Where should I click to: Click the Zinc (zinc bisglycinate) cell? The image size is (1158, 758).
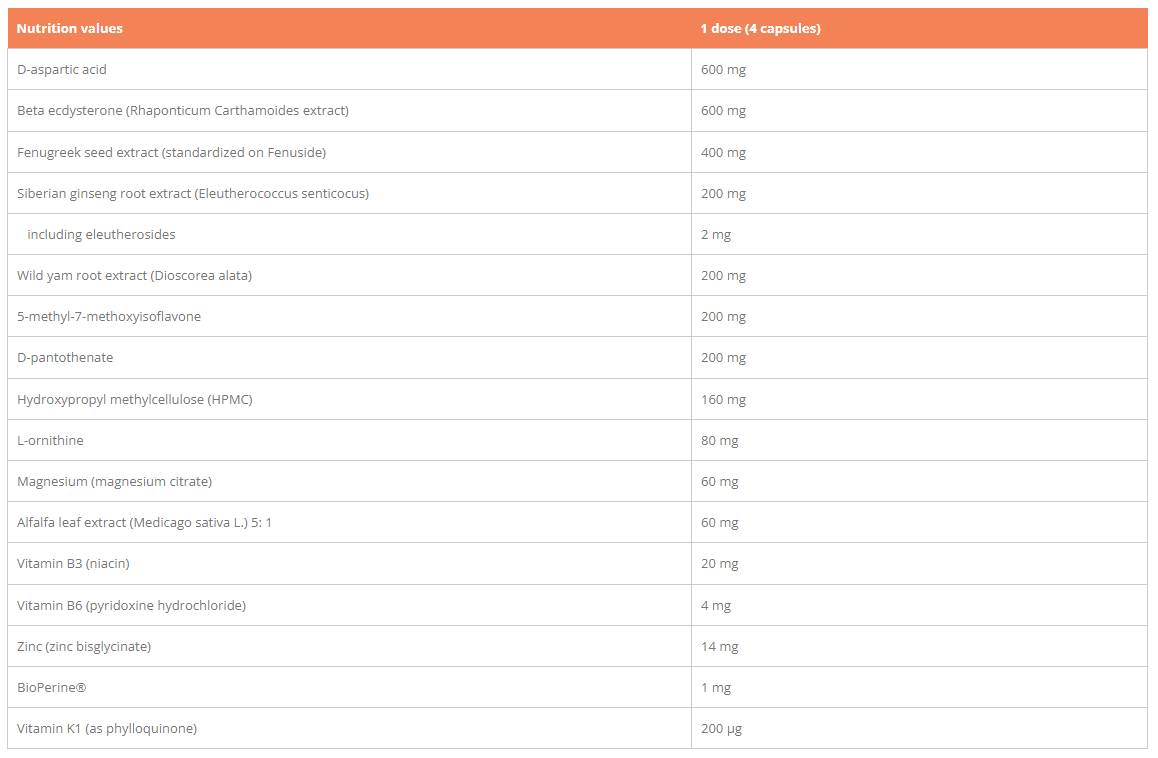tap(84, 647)
